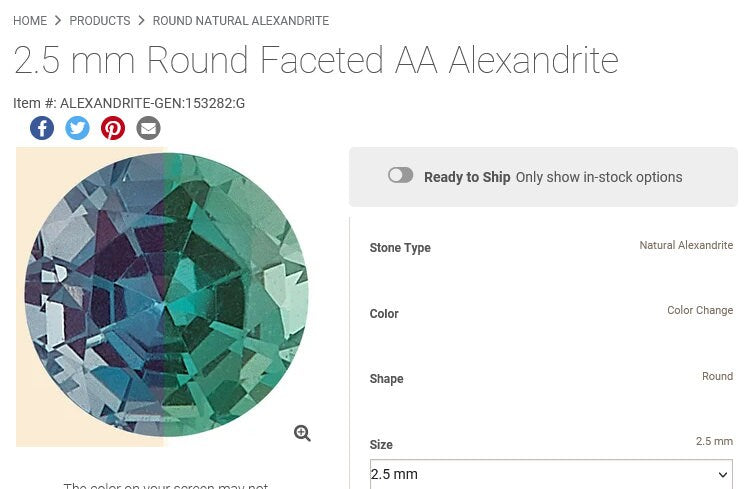Navigate to ROUND NATURAL ALEXANDRITE breadcrumb

pos(240,21)
